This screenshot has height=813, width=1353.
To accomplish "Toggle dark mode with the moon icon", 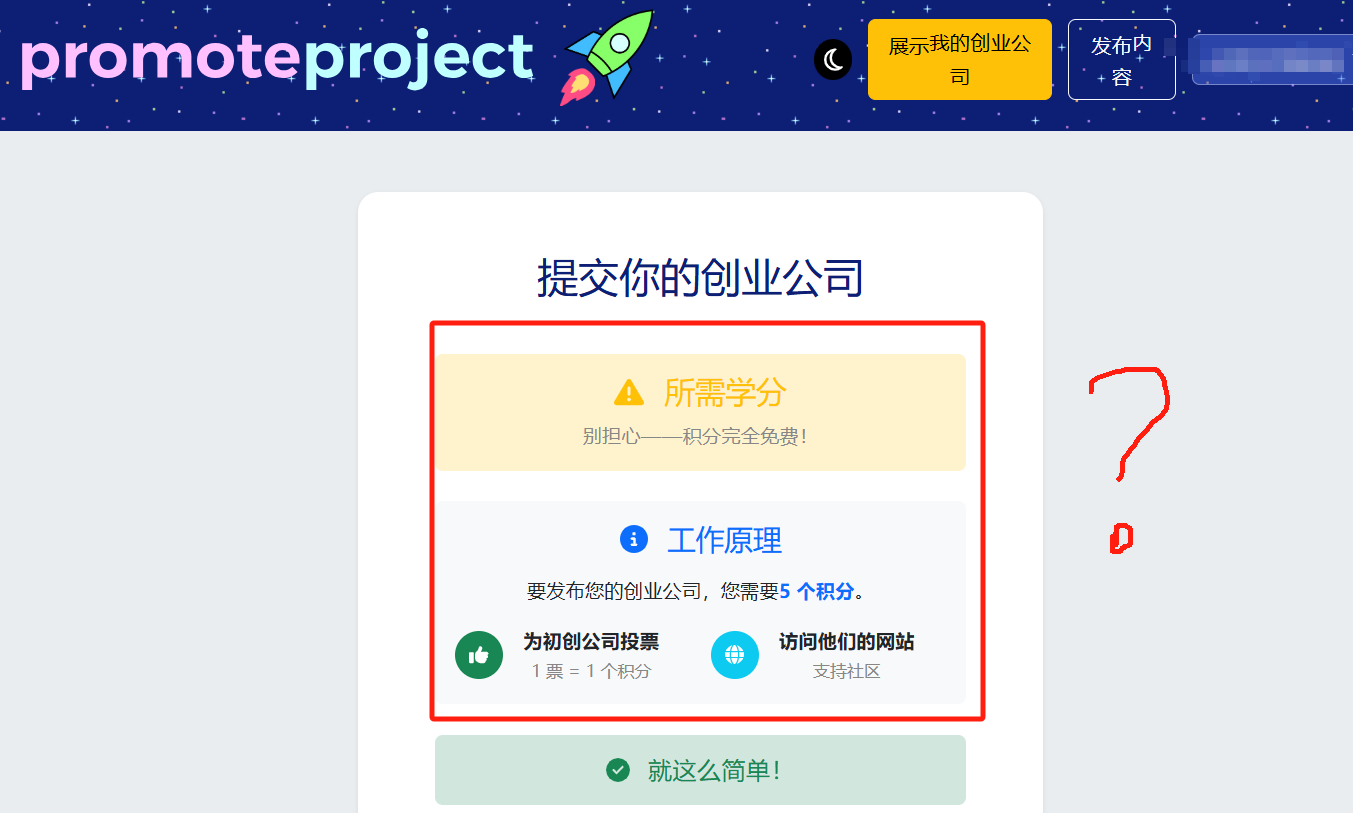I will (x=832, y=60).
